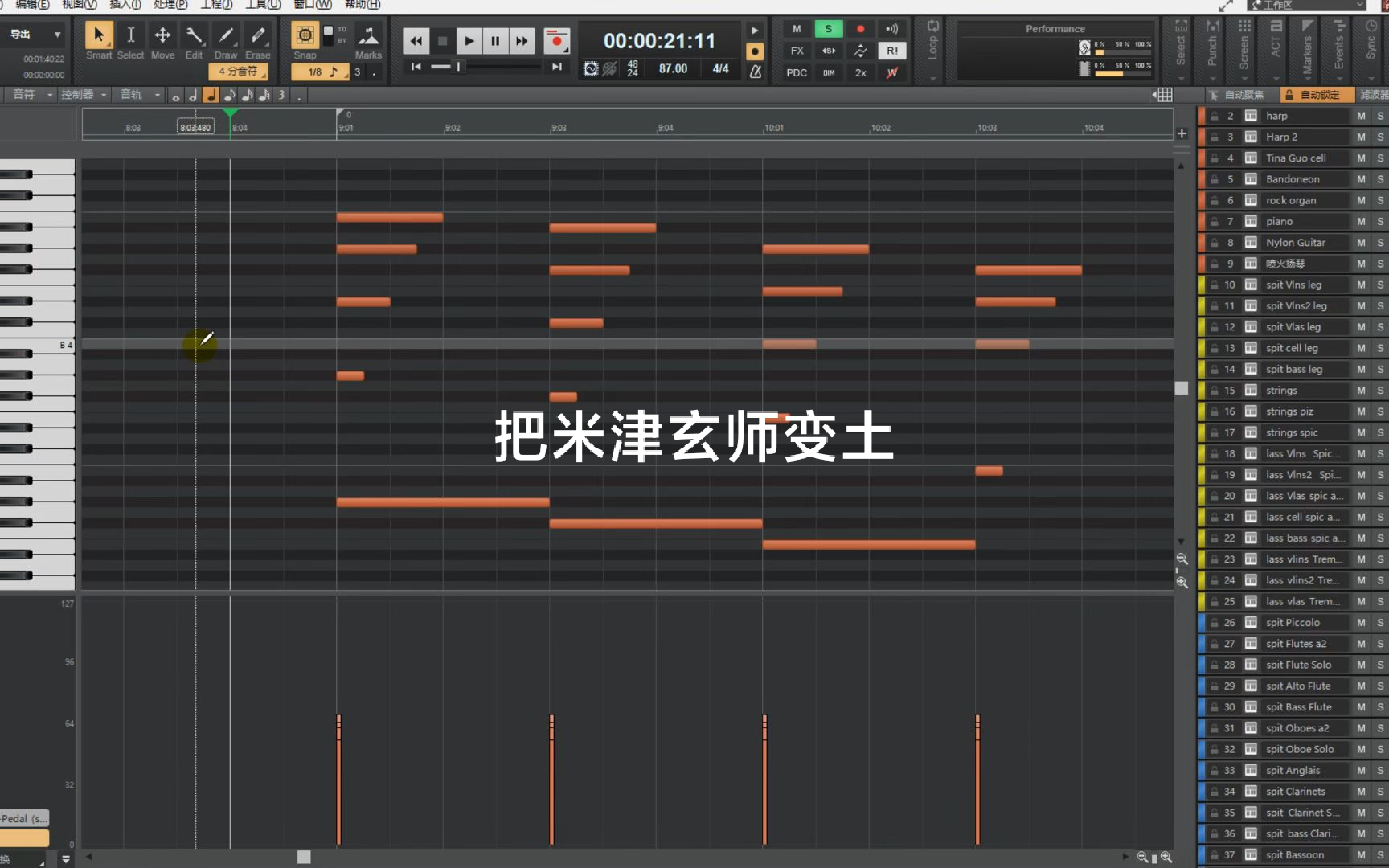Viewport: 1389px width, 868px height.
Task: Zoom in vertically on piano roll
Action: (x=1182, y=582)
